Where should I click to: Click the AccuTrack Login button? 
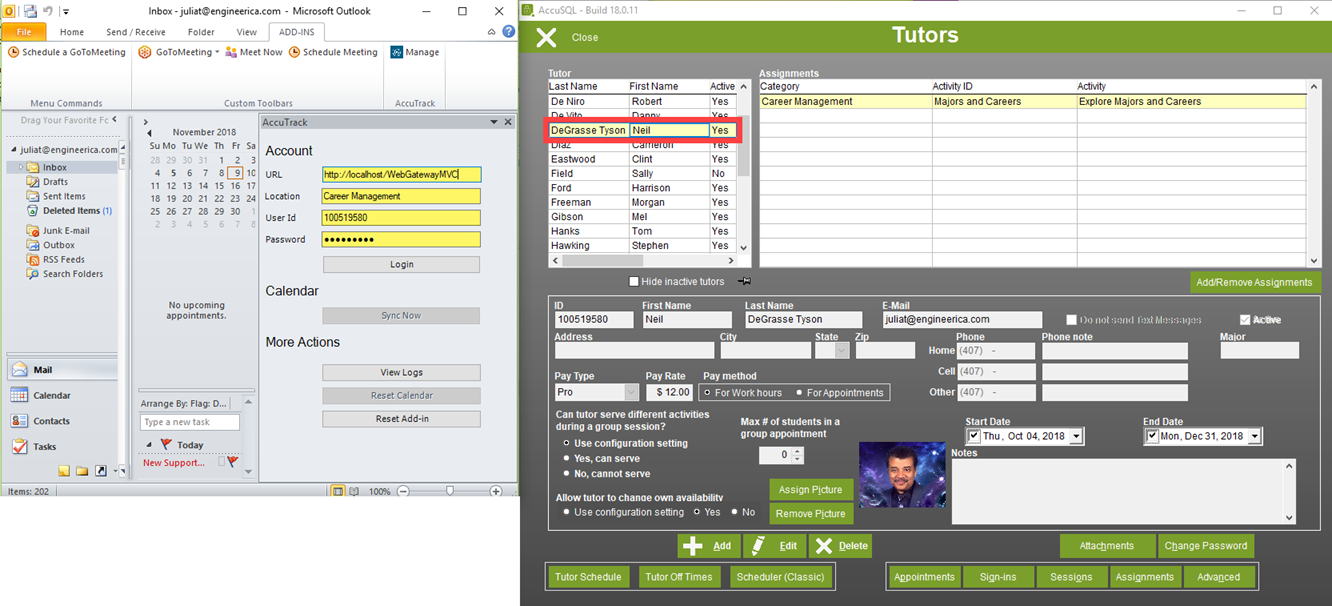(x=401, y=265)
